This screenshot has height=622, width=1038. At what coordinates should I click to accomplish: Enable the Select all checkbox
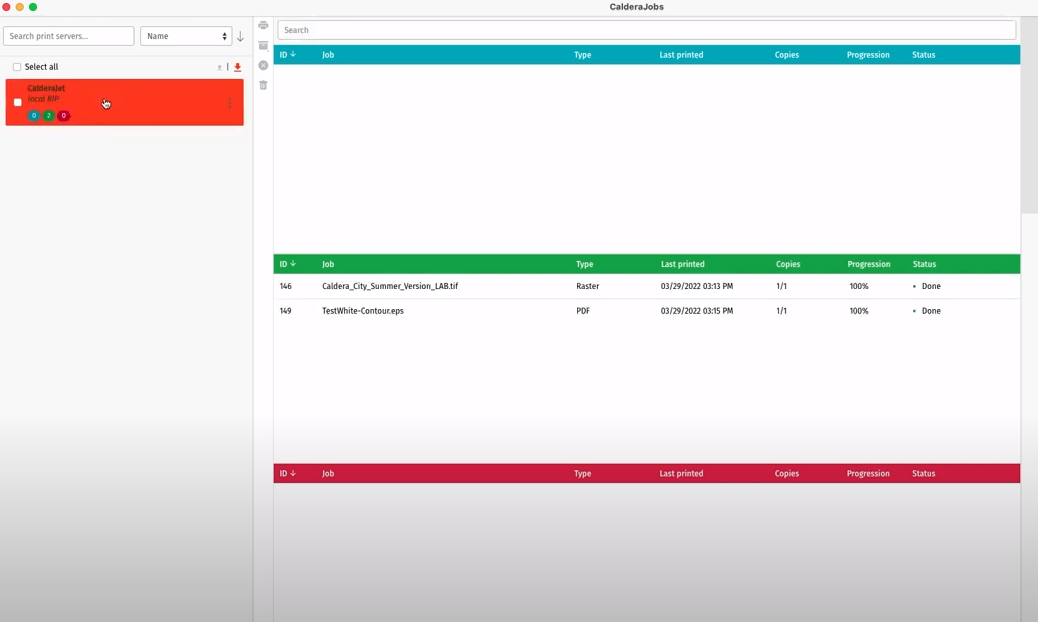[x=17, y=67]
